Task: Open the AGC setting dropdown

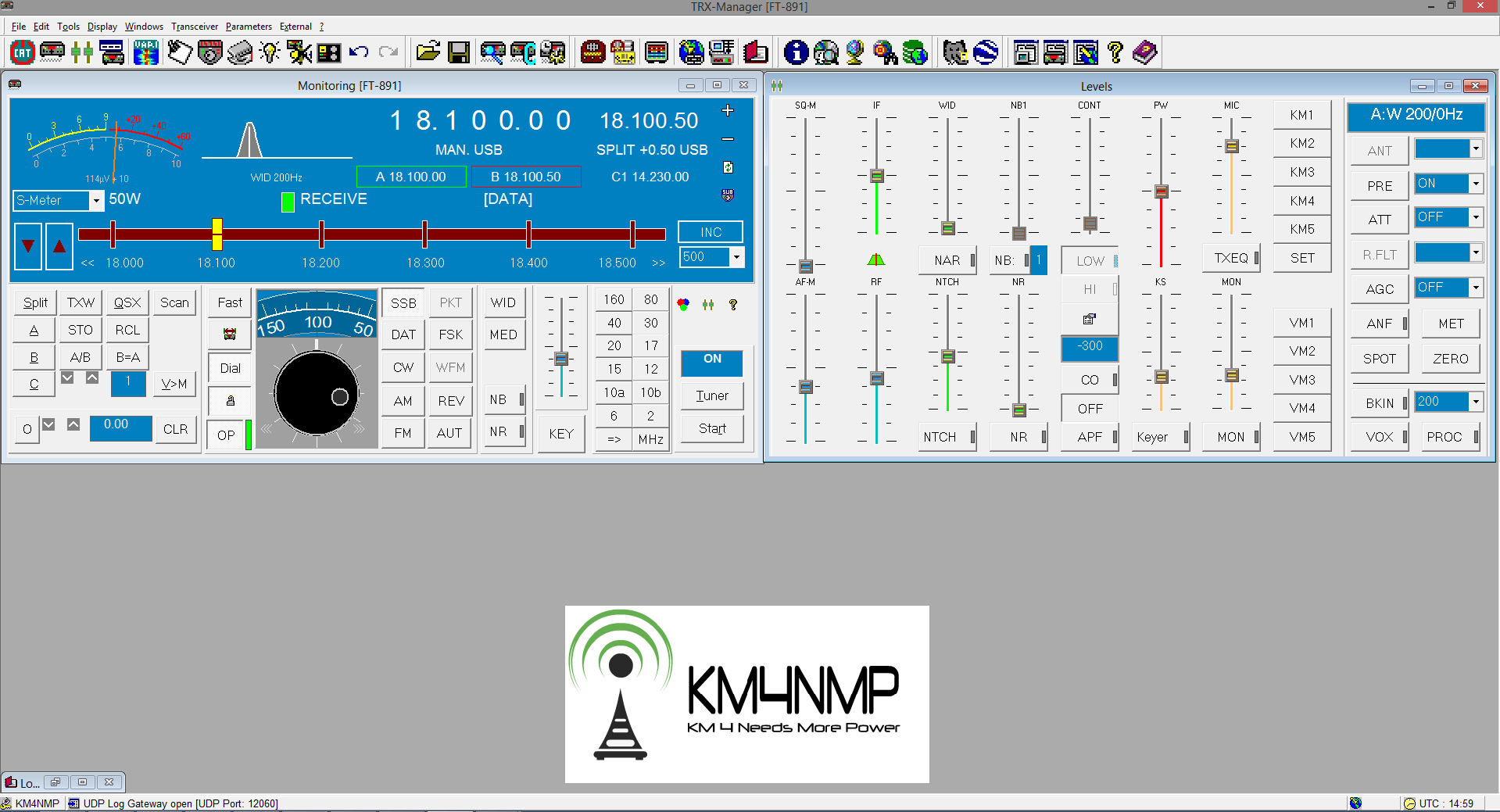Action: pos(1475,288)
